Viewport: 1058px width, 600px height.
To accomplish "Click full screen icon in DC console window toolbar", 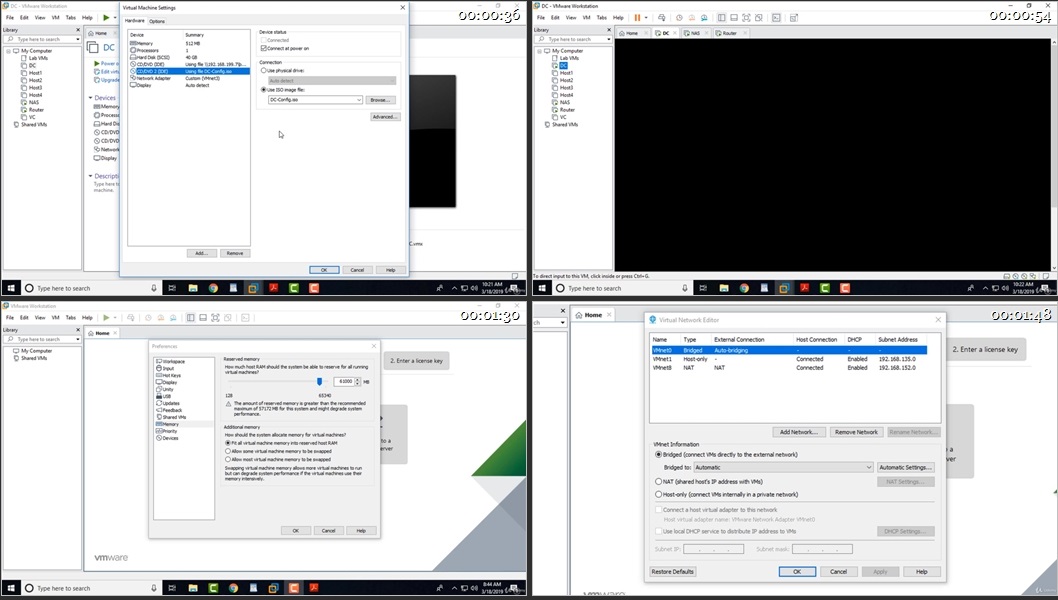I will tap(746, 18).
